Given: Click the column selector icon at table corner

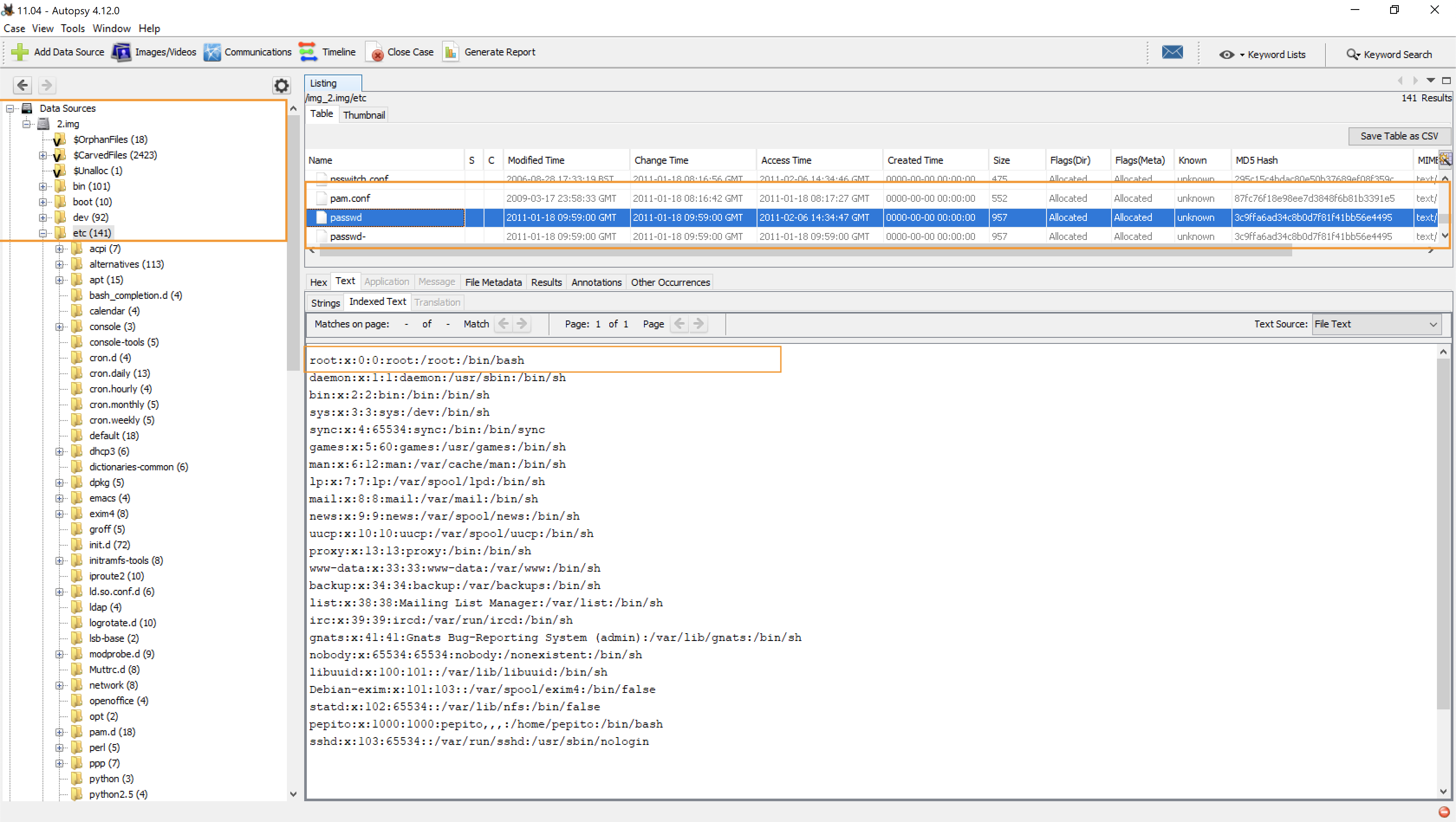Looking at the screenshot, I should 1445,159.
